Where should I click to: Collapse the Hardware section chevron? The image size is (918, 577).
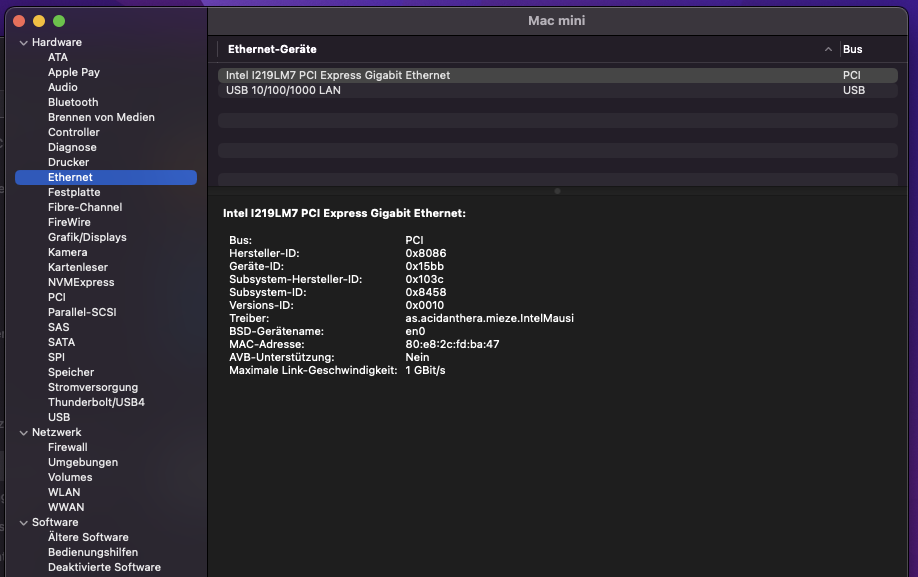click(23, 43)
